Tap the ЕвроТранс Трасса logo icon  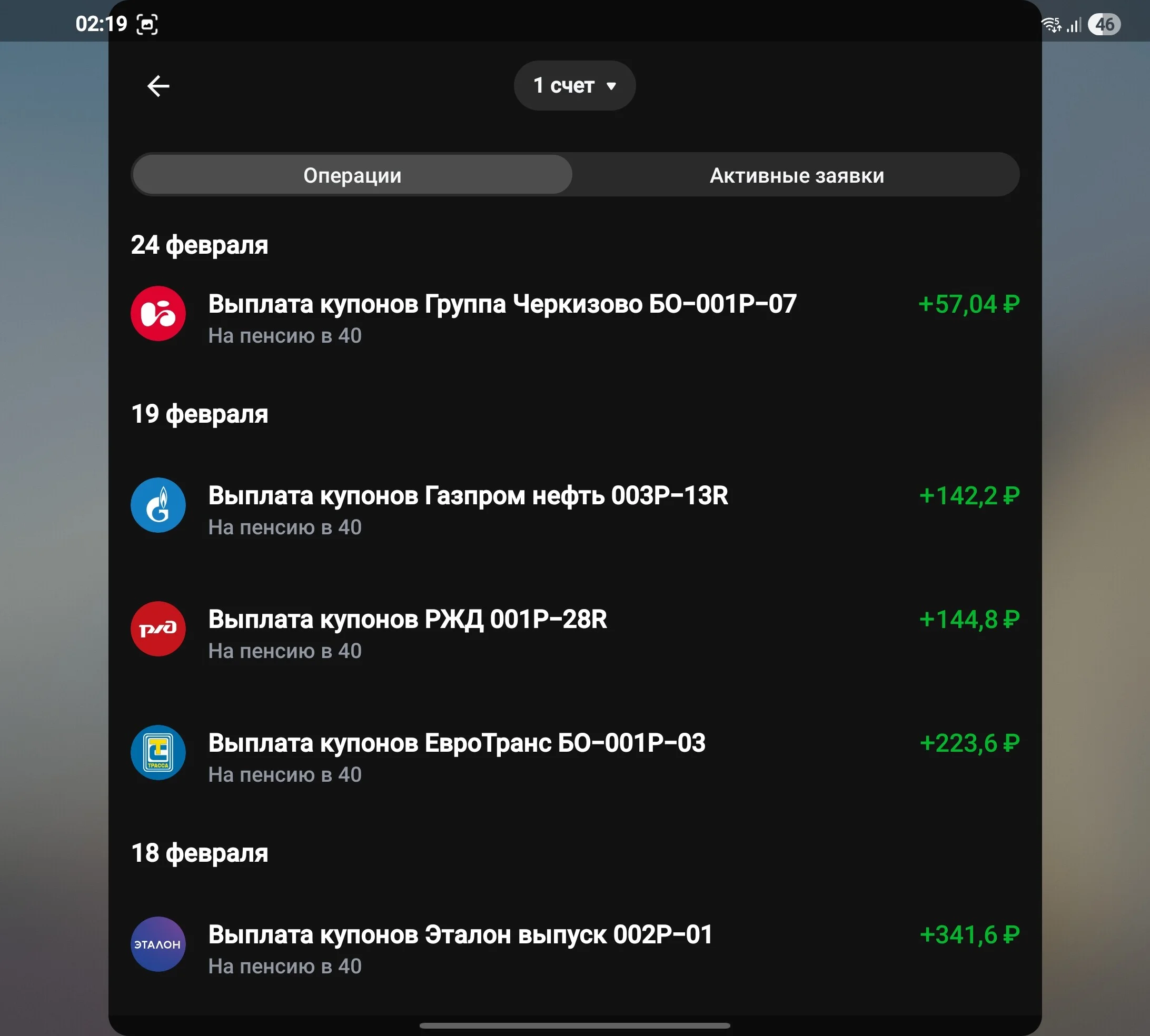coord(158,752)
